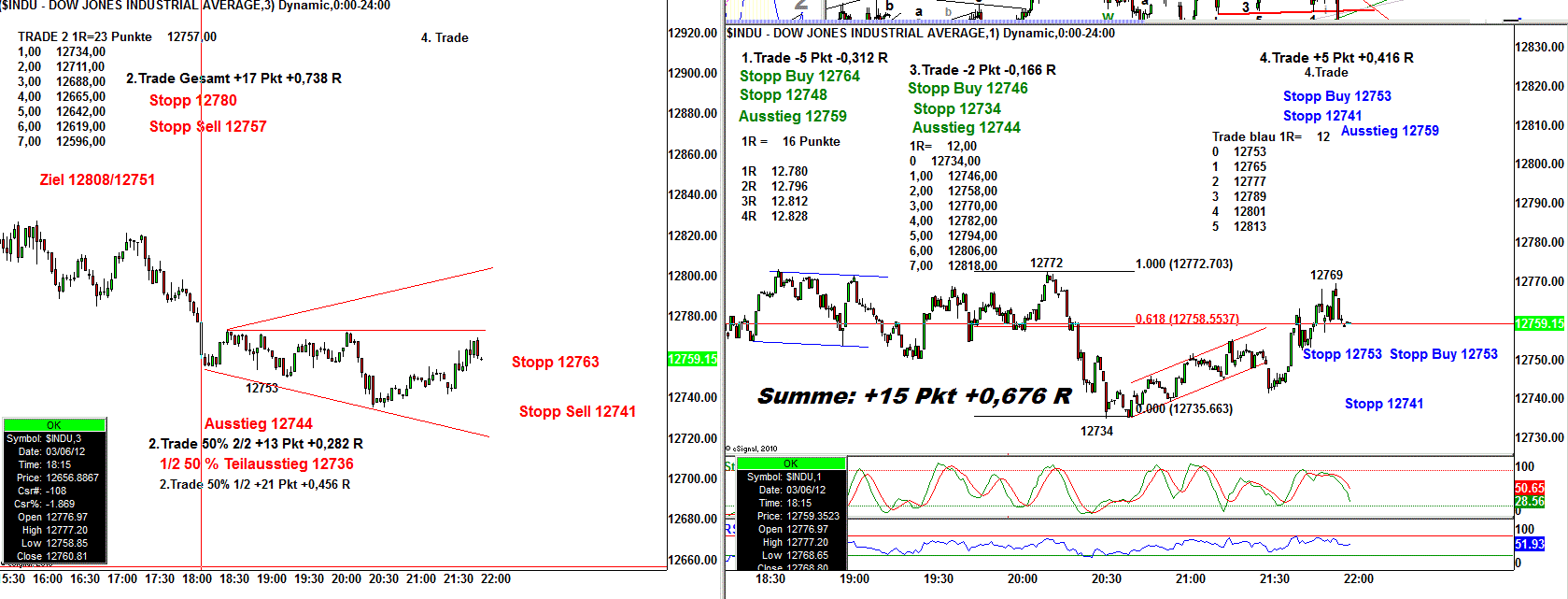Click 18:00 on the left chart time axis
1568x599 pixels.
[x=197, y=579]
